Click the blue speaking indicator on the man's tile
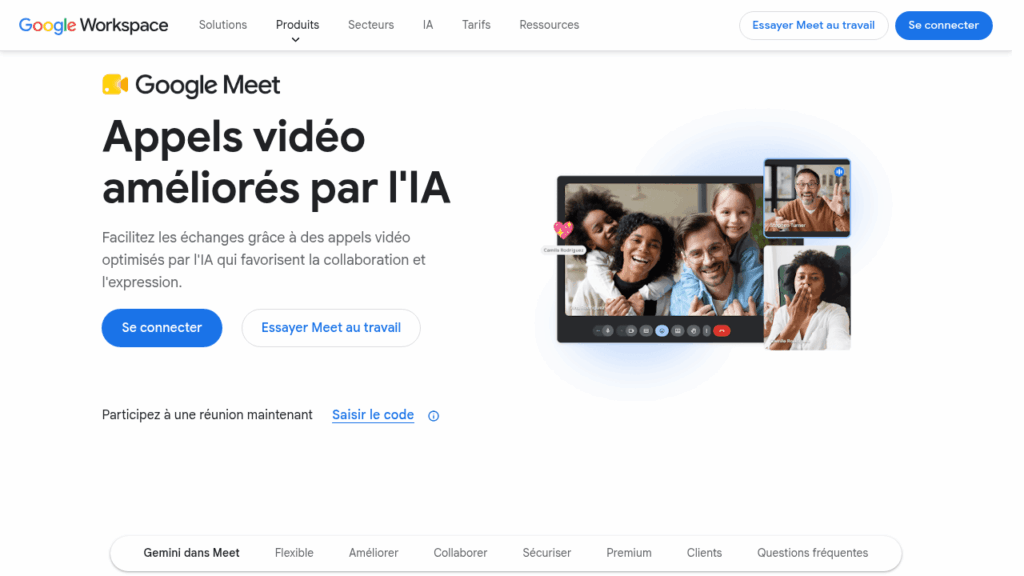 point(839,172)
